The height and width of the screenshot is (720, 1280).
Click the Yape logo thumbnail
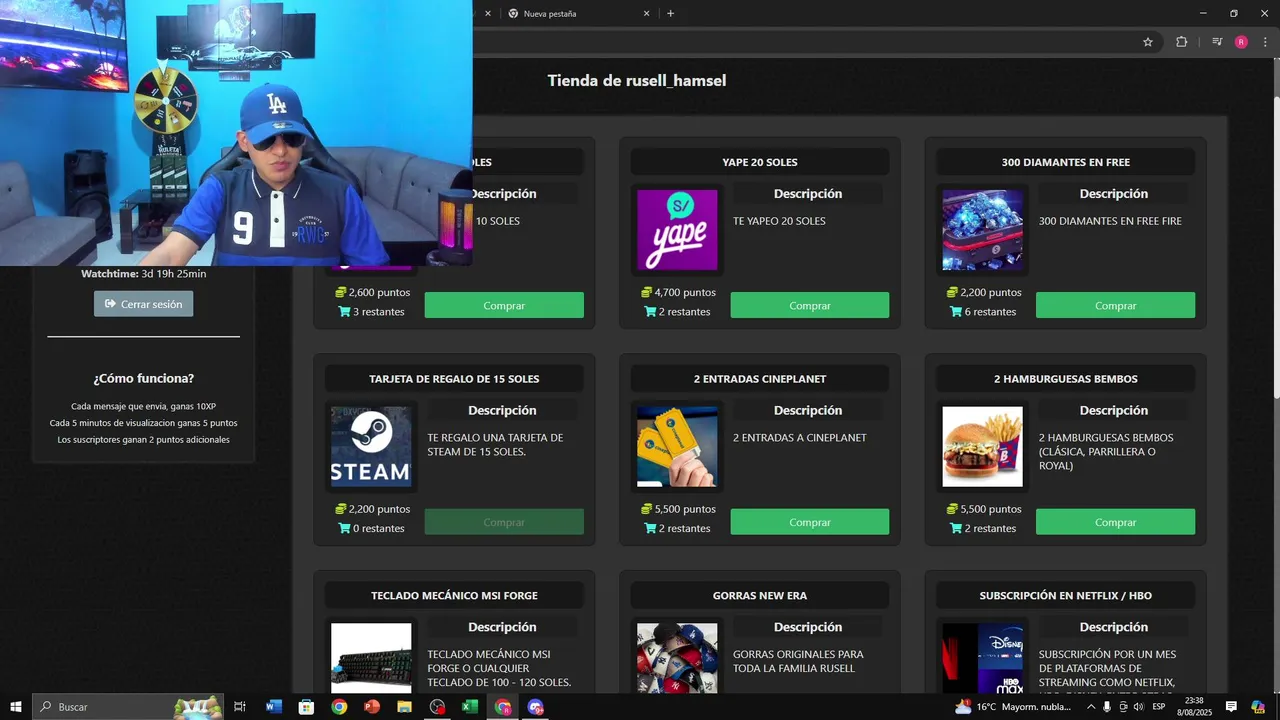(677, 230)
